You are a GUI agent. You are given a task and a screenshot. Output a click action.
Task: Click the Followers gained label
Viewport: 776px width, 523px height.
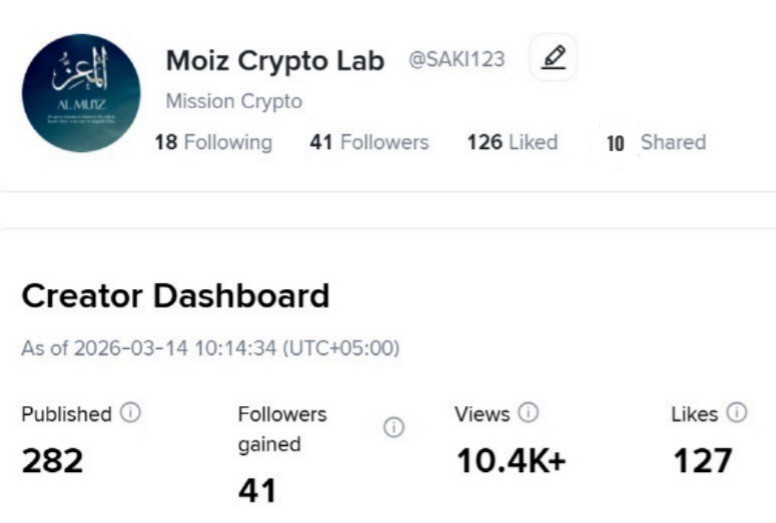[x=282, y=428]
